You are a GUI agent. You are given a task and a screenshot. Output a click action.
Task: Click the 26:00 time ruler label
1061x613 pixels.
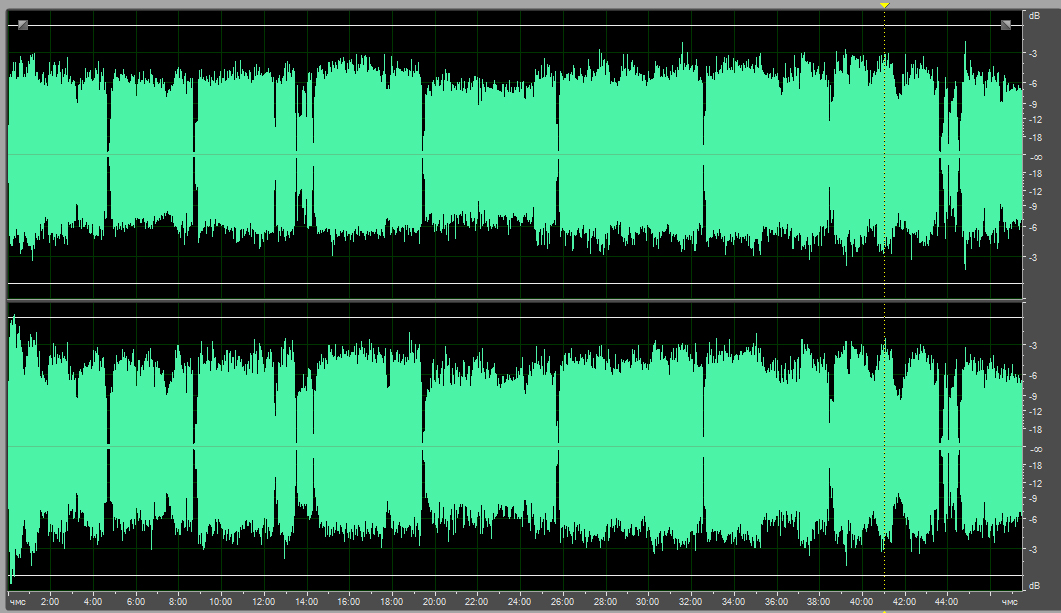point(563,602)
